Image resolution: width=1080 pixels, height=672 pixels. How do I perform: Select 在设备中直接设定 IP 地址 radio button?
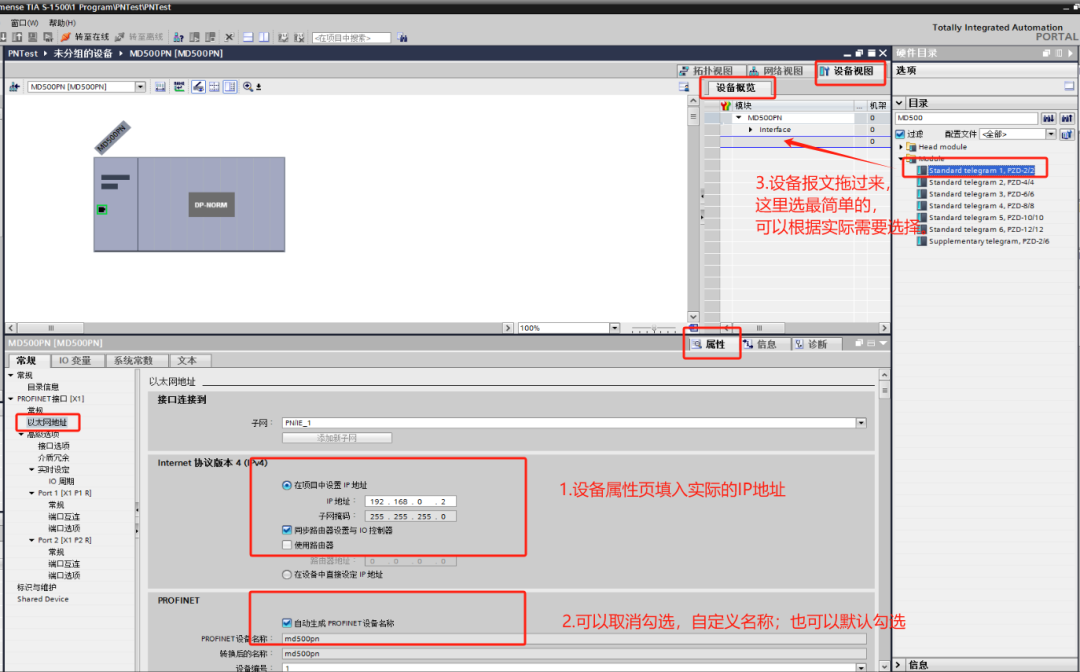coord(287,574)
